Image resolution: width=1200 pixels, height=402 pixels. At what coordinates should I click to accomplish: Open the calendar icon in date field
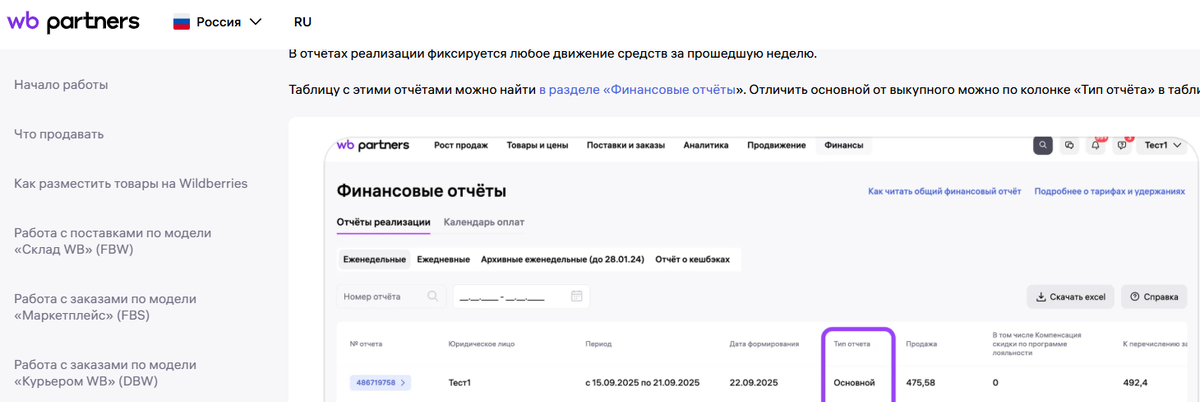click(x=576, y=296)
